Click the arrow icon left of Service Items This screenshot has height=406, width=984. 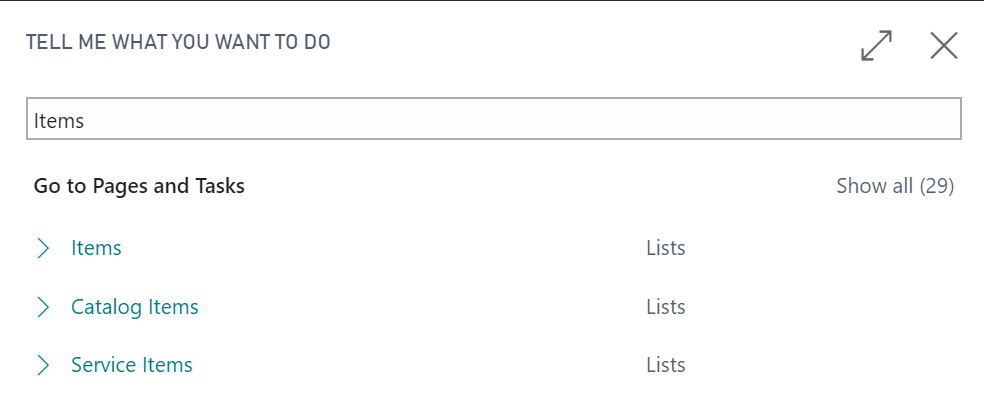pyautogui.click(x=43, y=365)
